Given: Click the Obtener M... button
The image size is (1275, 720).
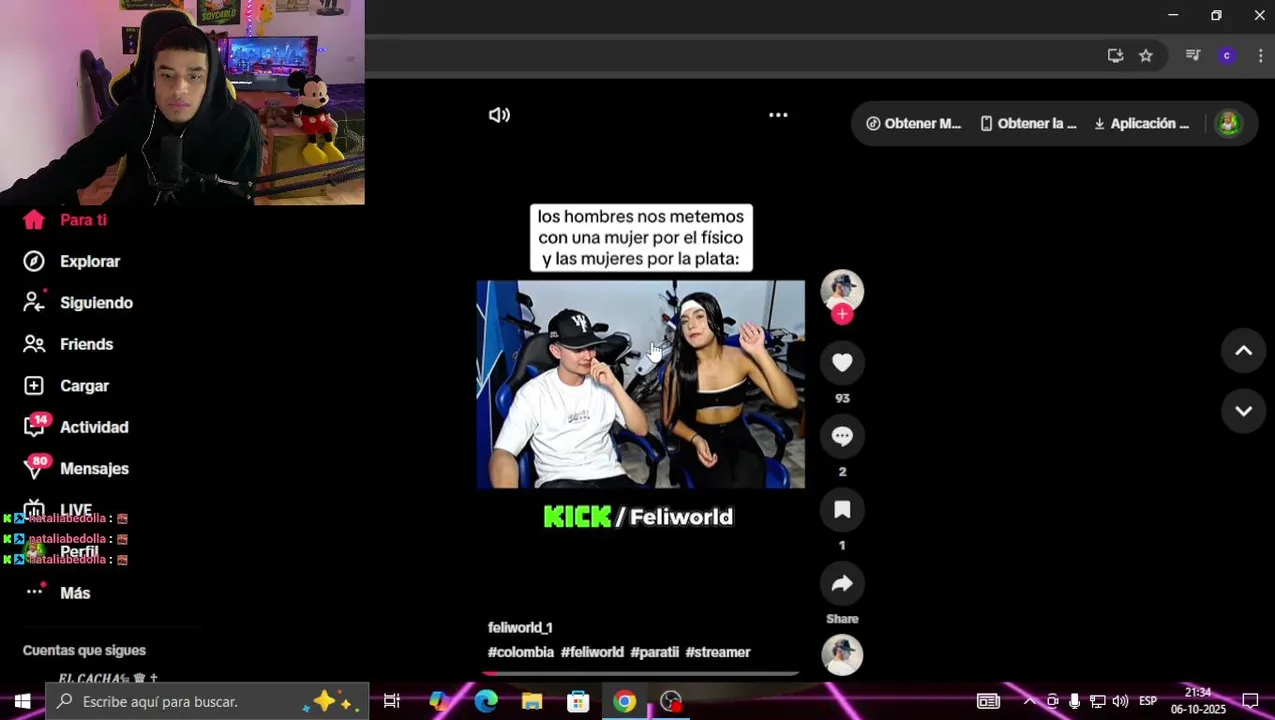Looking at the screenshot, I should (x=913, y=124).
